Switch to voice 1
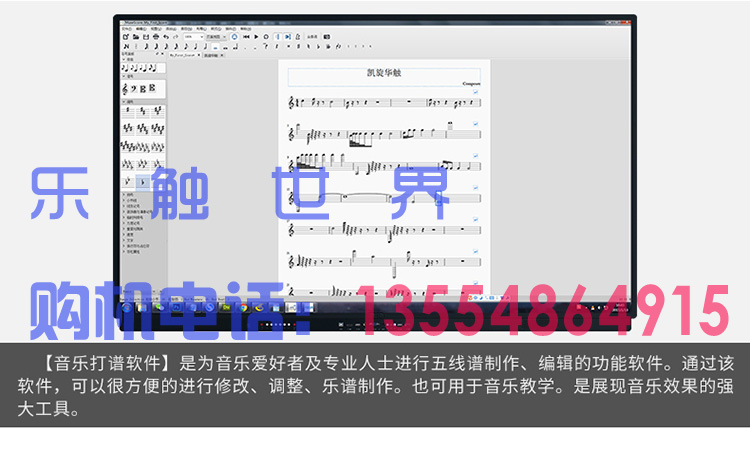 coord(349,46)
